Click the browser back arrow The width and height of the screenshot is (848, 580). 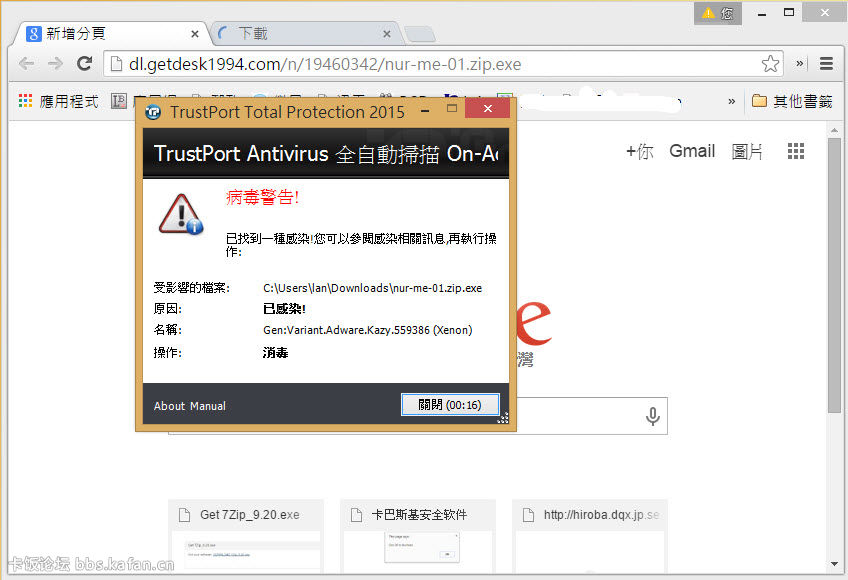pos(26,64)
